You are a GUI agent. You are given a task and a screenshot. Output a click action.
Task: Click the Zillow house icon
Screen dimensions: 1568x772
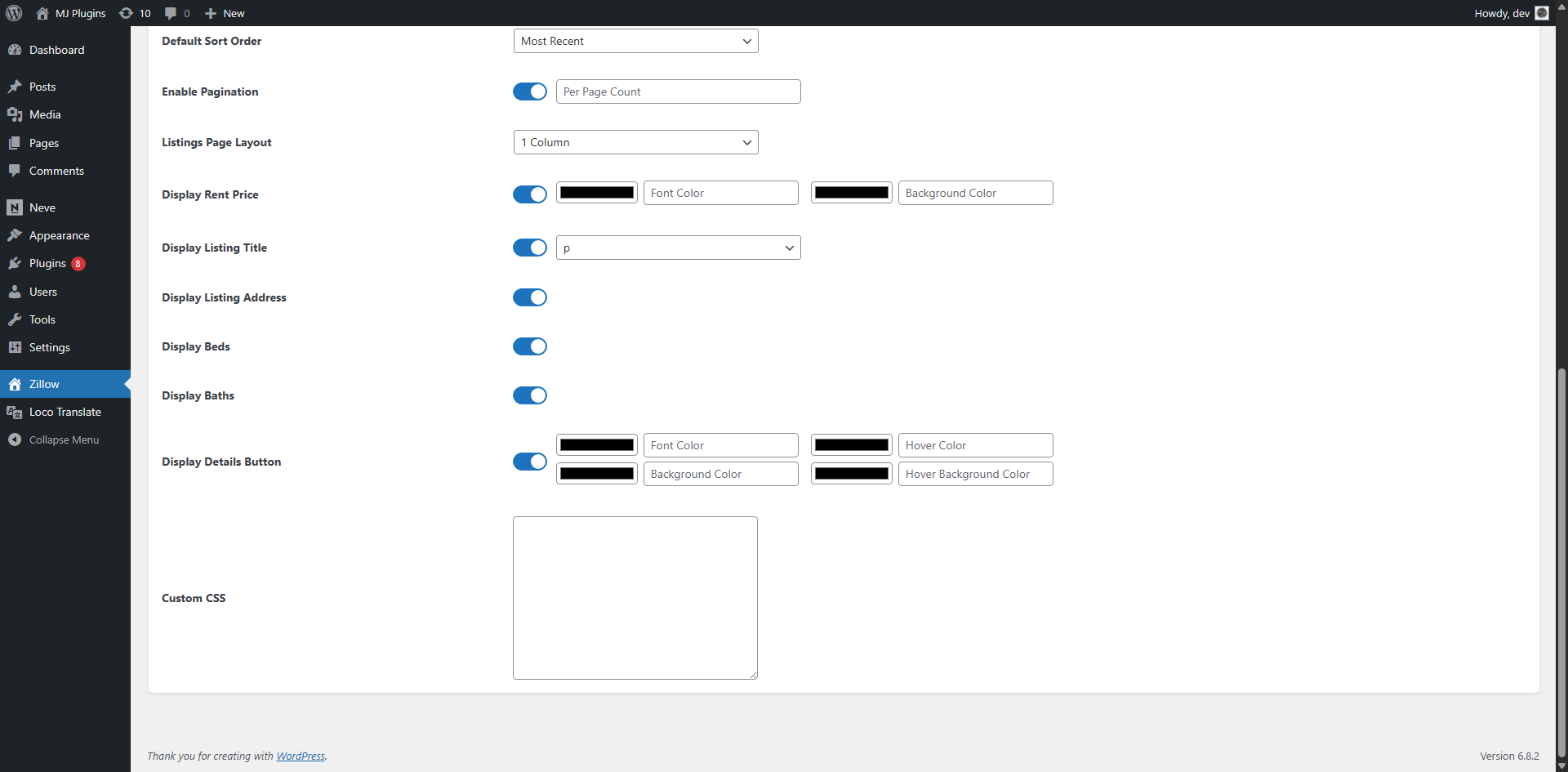click(x=15, y=384)
